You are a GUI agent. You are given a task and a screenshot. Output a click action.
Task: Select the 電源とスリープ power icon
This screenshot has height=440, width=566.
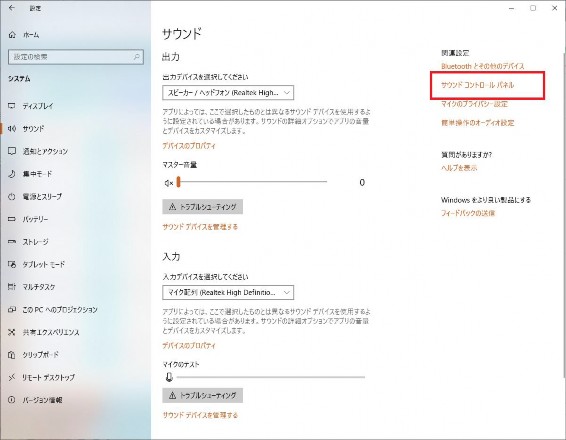coord(12,197)
